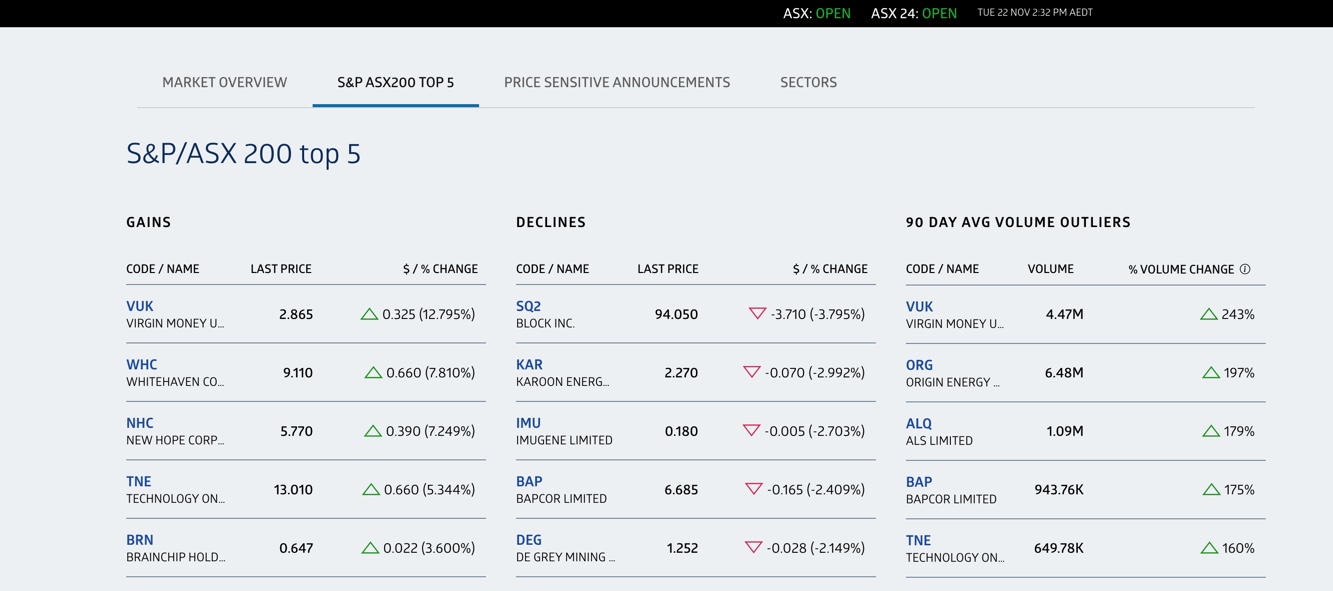Click TNE's last price 13.010
This screenshot has height=591, width=1333.
pos(293,489)
